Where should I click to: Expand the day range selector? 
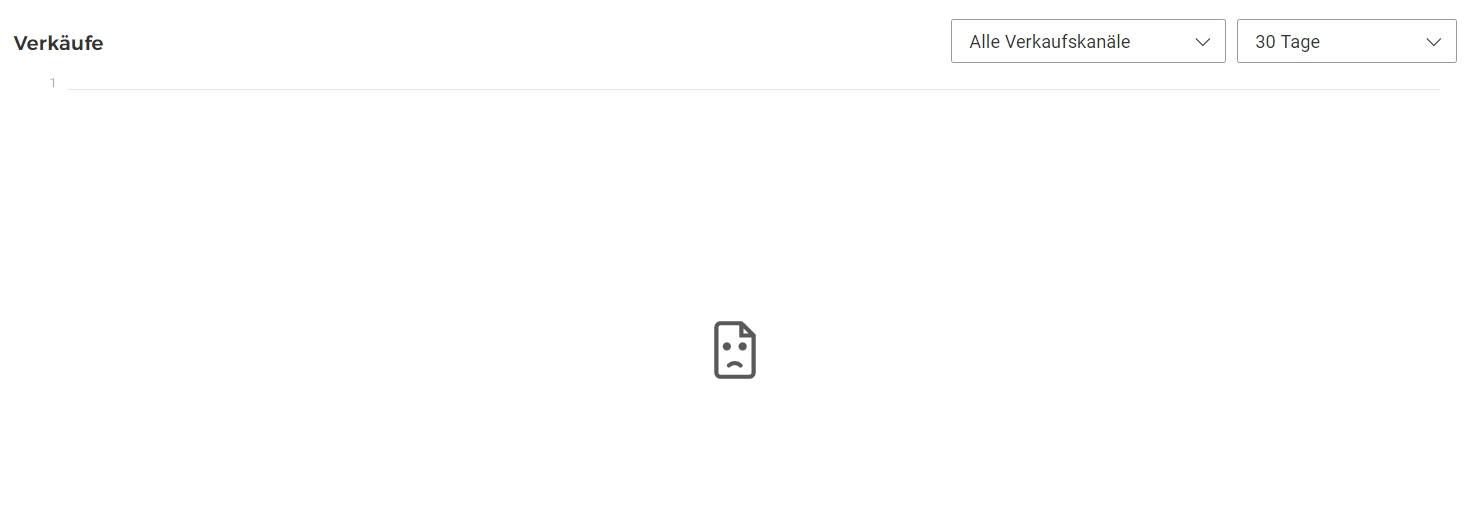[x=1347, y=41]
